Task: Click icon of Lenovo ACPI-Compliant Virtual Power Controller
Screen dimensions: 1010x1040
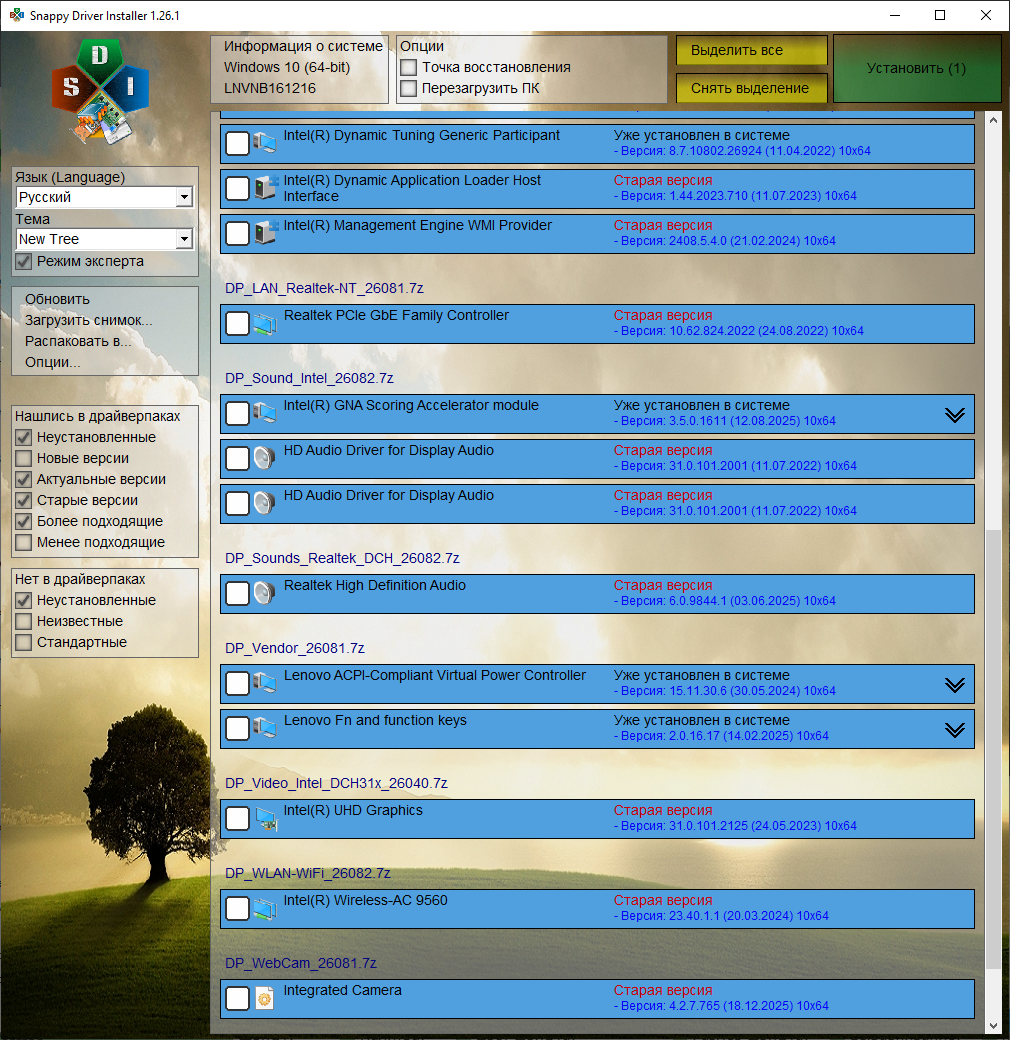Action: click(x=265, y=683)
